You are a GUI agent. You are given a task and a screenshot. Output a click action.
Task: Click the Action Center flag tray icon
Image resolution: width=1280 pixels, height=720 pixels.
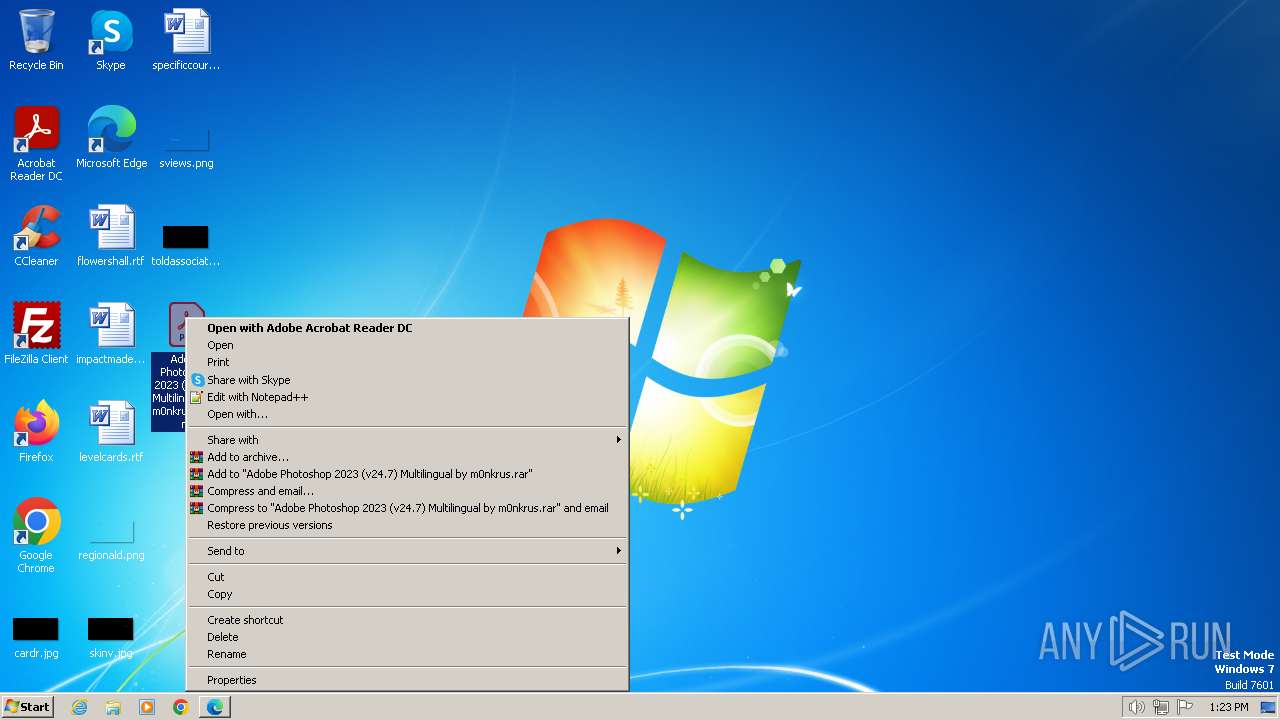(1185, 707)
